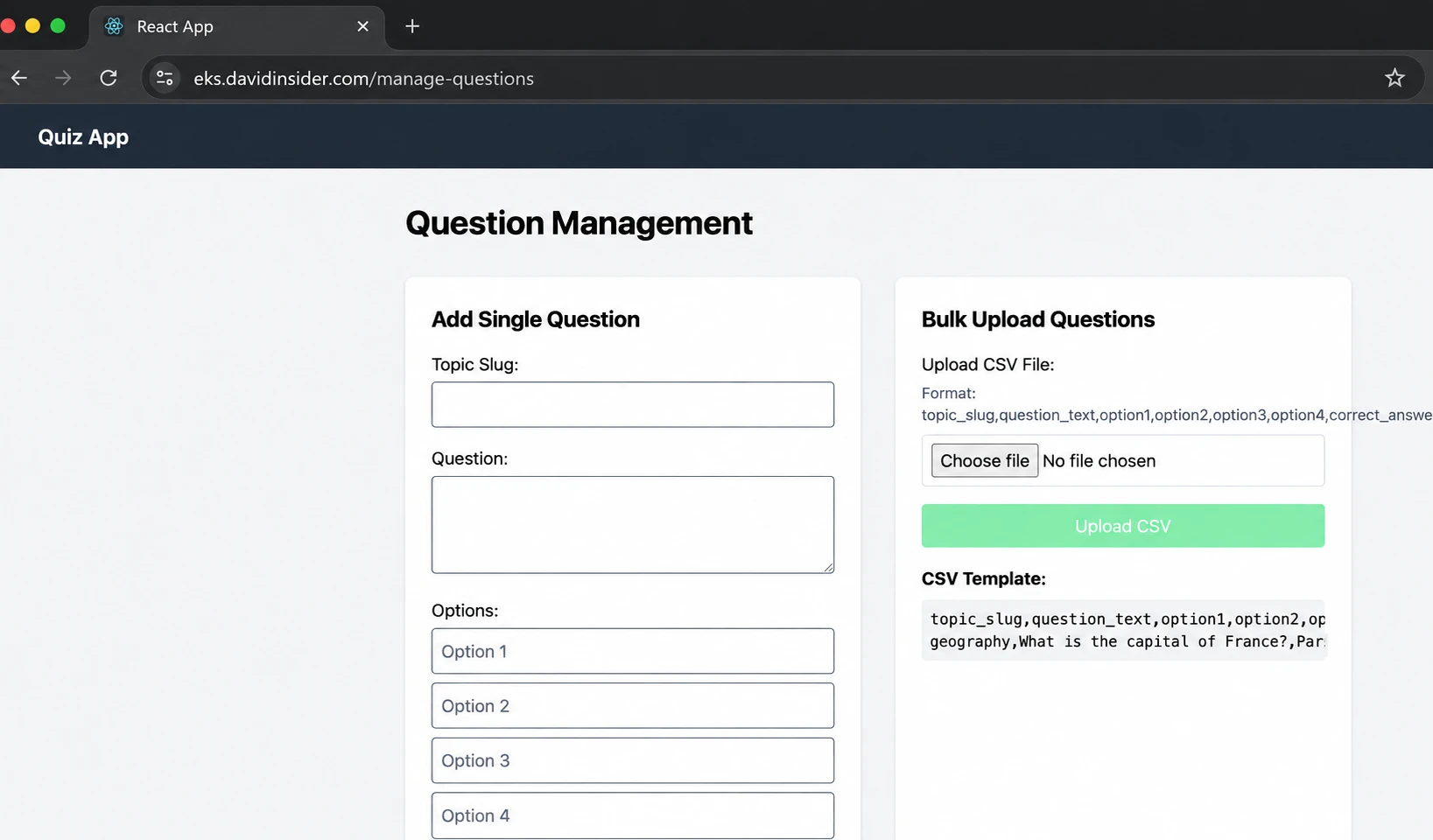Click the yellow macOS minimize window button
1433x840 pixels.
[32, 25]
